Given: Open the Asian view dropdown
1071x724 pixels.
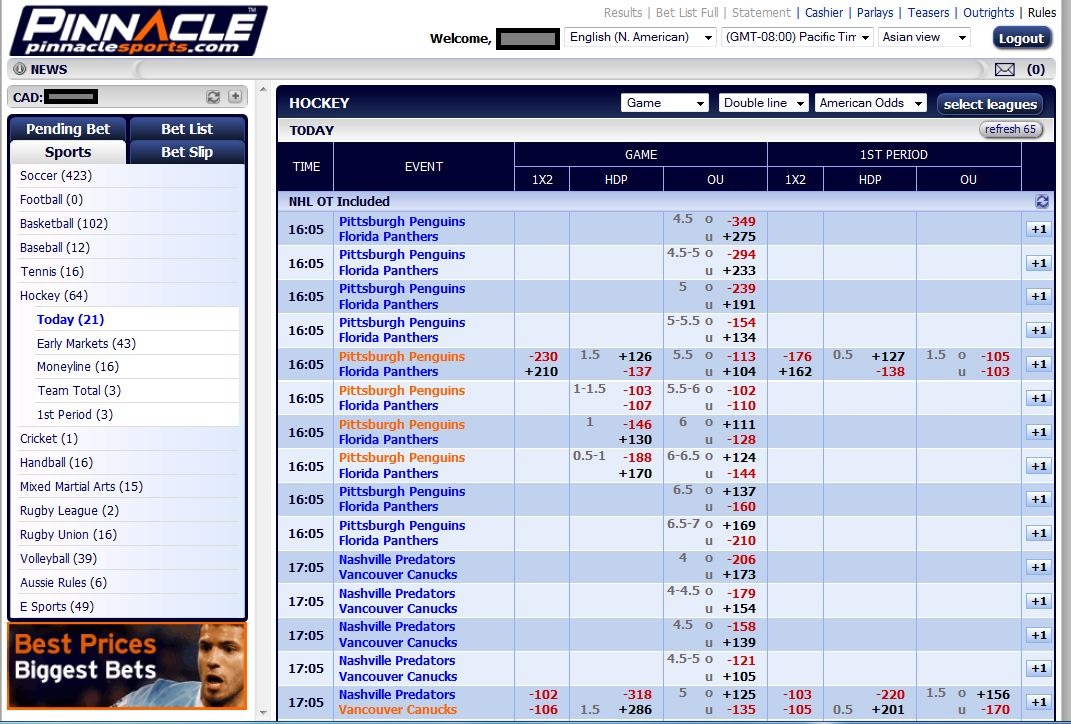Looking at the screenshot, I should click(924, 37).
